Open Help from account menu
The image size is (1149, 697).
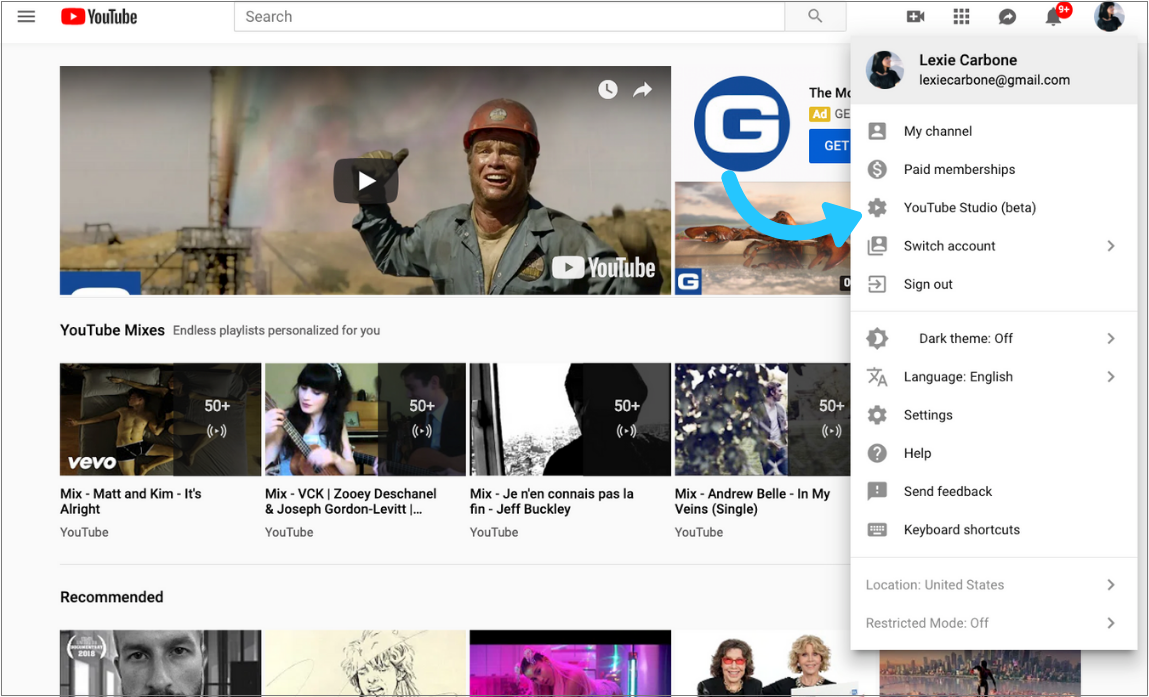coord(994,453)
